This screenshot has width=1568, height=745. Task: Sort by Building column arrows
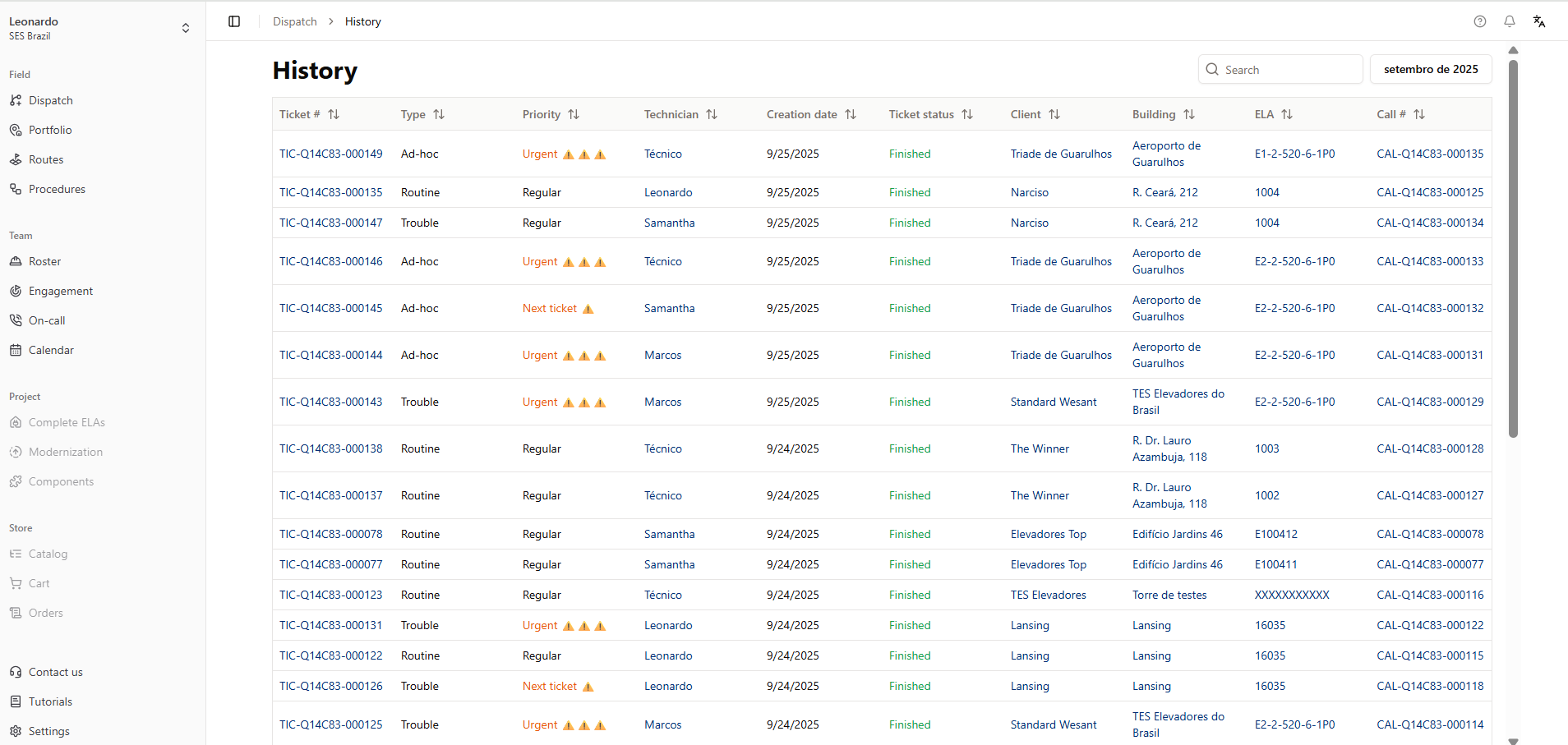coord(1189,115)
